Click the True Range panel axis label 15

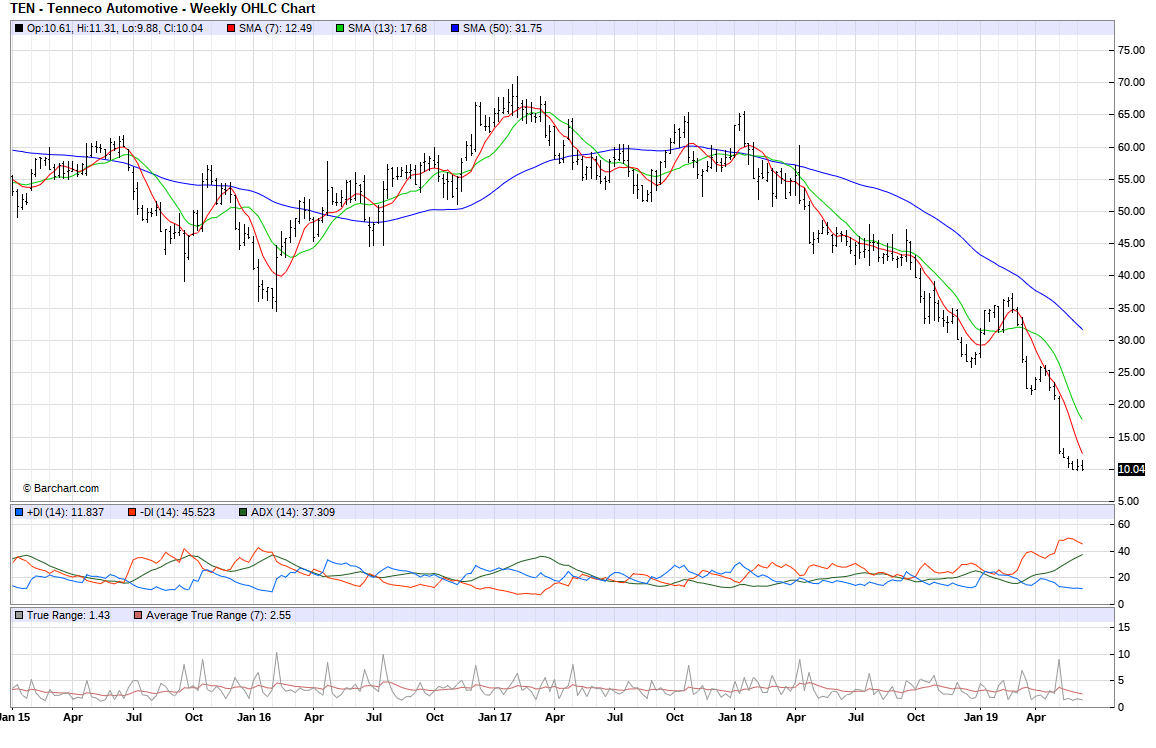pyautogui.click(x=1124, y=628)
